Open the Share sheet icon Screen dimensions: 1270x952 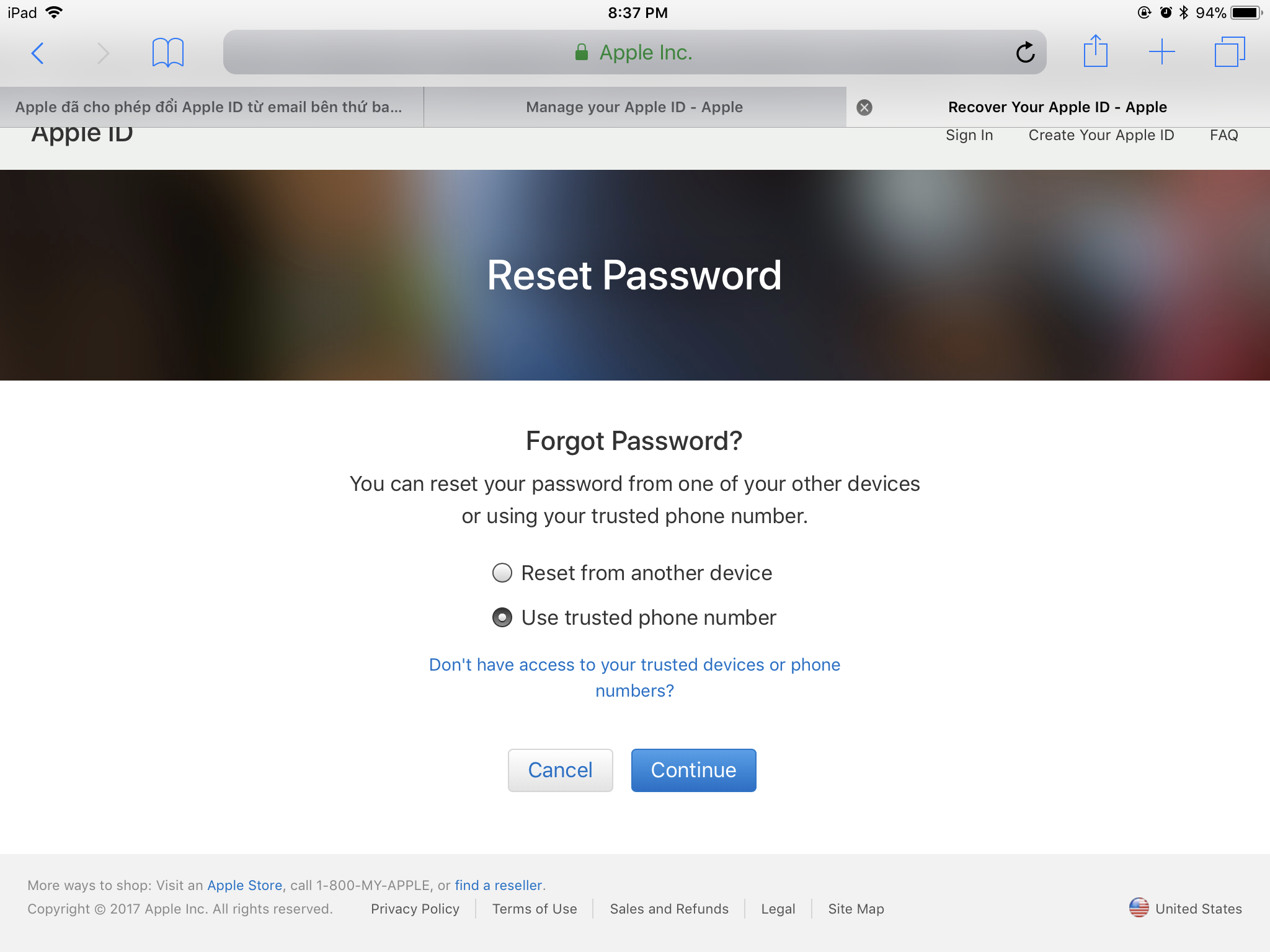coord(1095,51)
